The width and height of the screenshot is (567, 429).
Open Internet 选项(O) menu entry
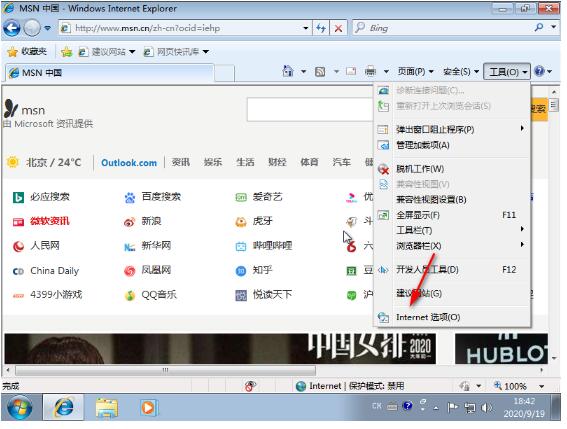[x=452, y=317]
